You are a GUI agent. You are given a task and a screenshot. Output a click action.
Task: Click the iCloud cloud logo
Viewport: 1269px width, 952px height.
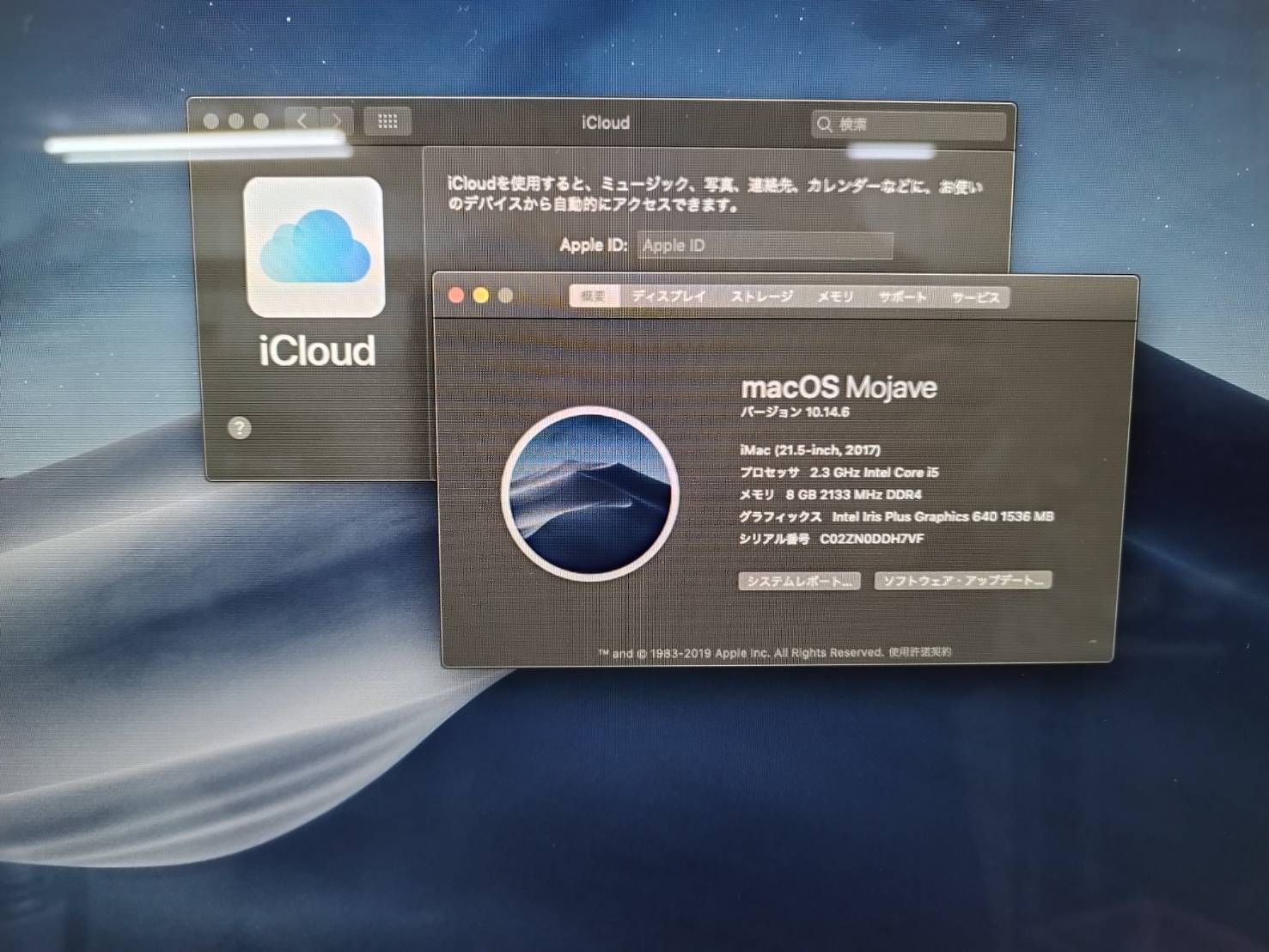(x=314, y=247)
